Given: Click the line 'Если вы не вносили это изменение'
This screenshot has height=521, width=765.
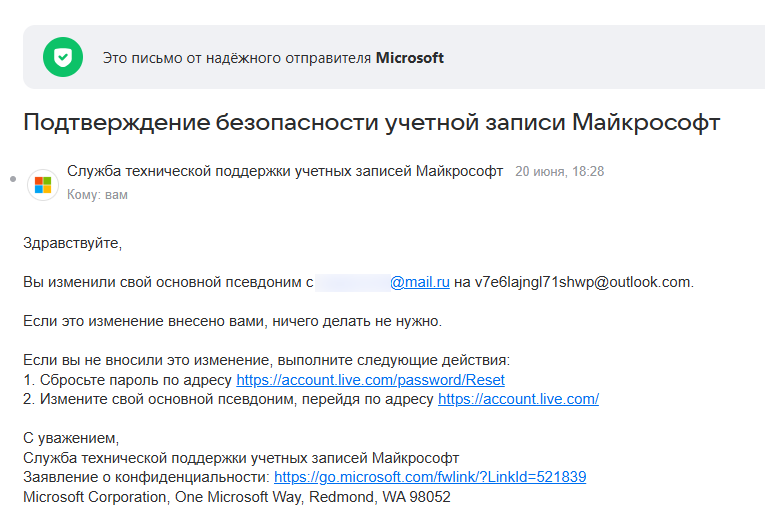Looking at the screenshot, I should coord(266,360).
